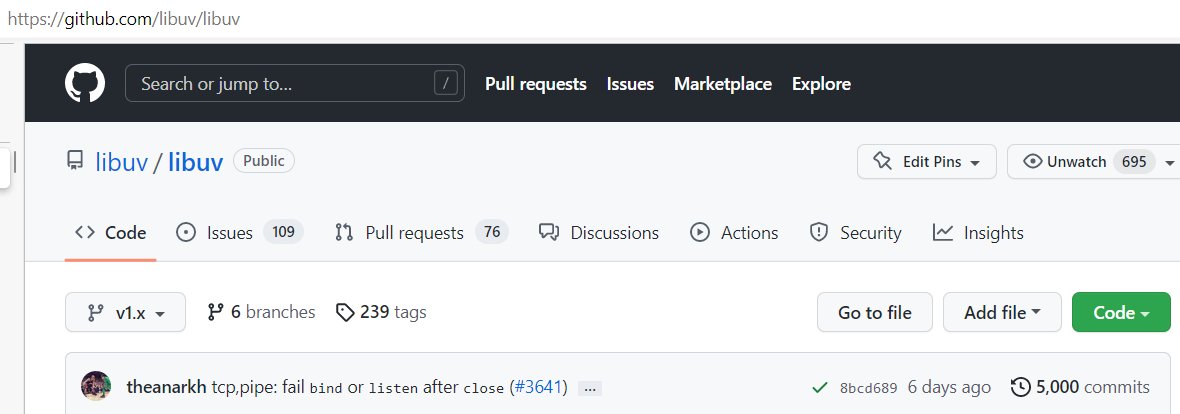Click the tag icon beside 239 tags
Screen dimensions: 1180x414
point(345,312)
